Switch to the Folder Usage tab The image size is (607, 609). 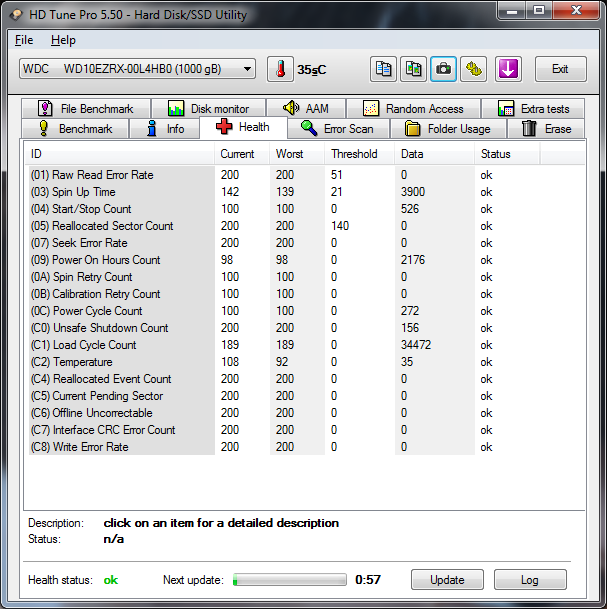pyautogui.click(x=449, y=129)
